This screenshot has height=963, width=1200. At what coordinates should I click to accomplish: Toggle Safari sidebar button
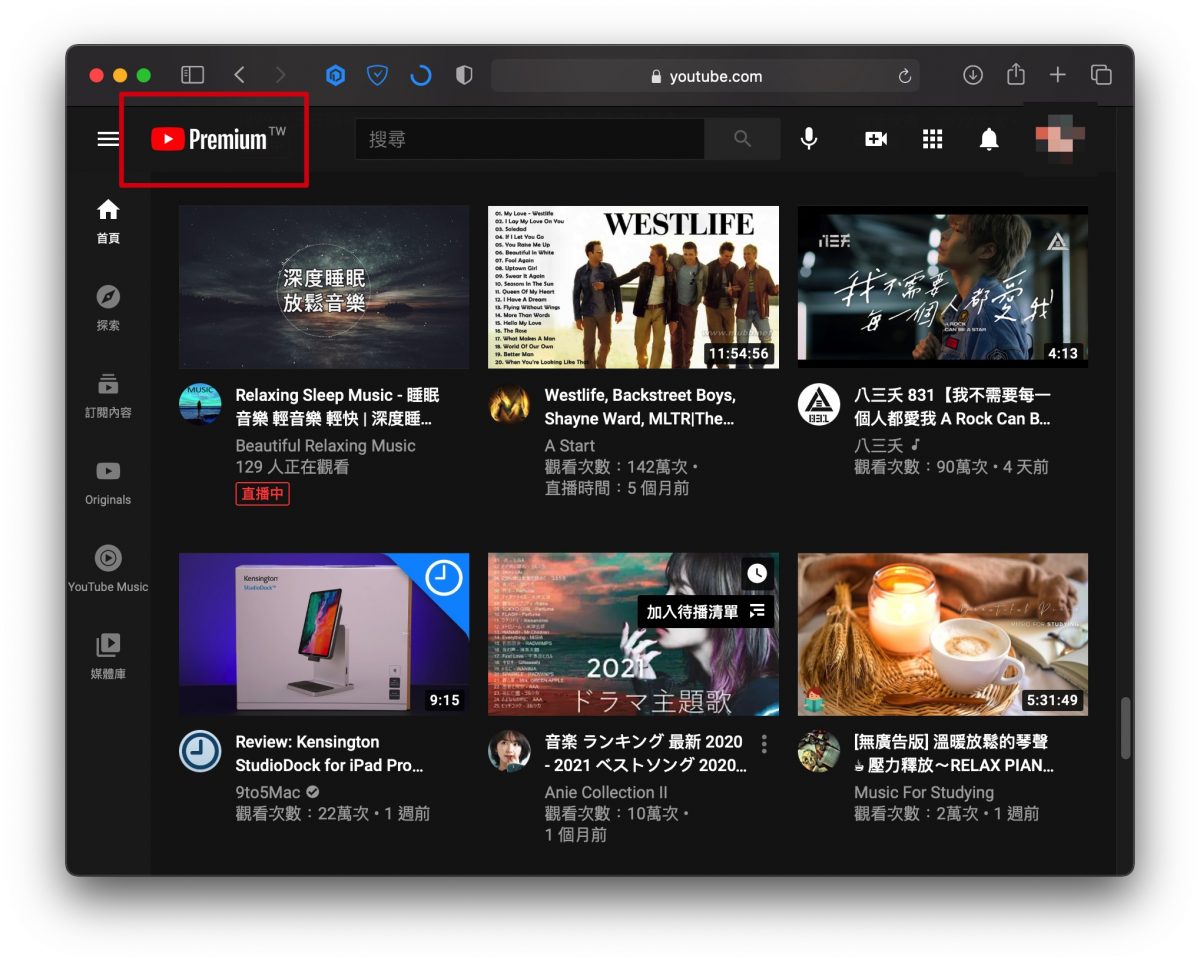pos(192,75)
